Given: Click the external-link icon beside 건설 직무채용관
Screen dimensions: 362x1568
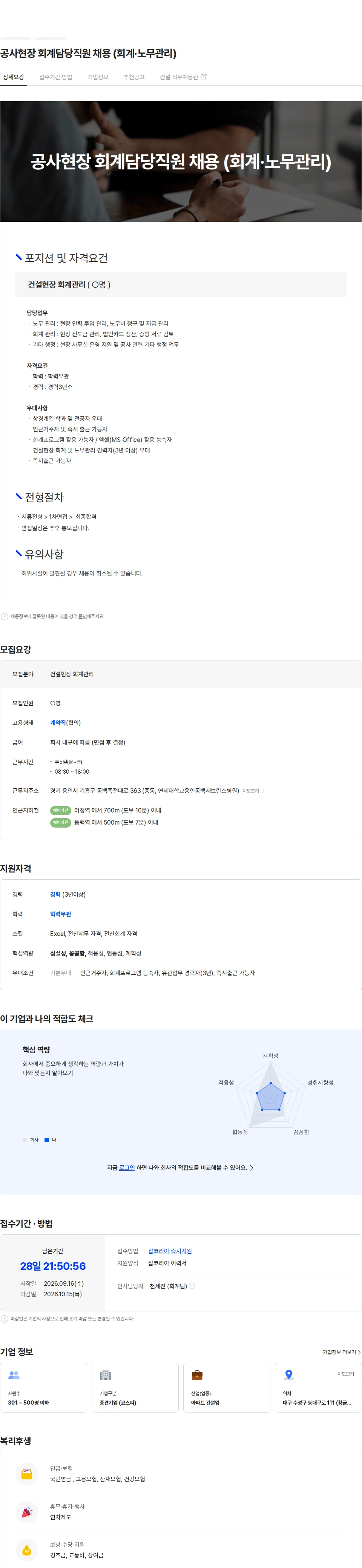Looking at the screenshot, I should (x=204, y=77).
